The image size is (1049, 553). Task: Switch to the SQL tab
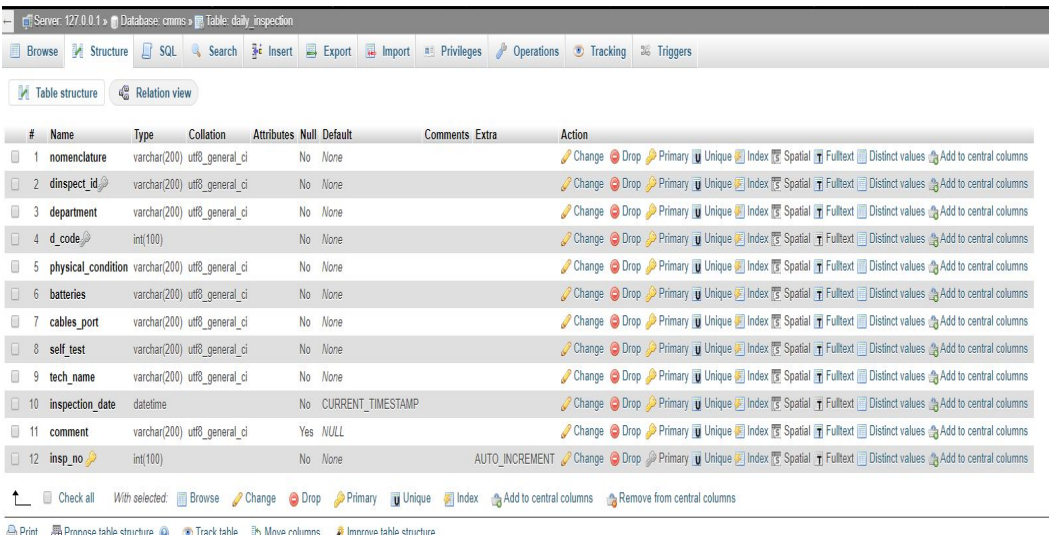click(x=160, y=51)
